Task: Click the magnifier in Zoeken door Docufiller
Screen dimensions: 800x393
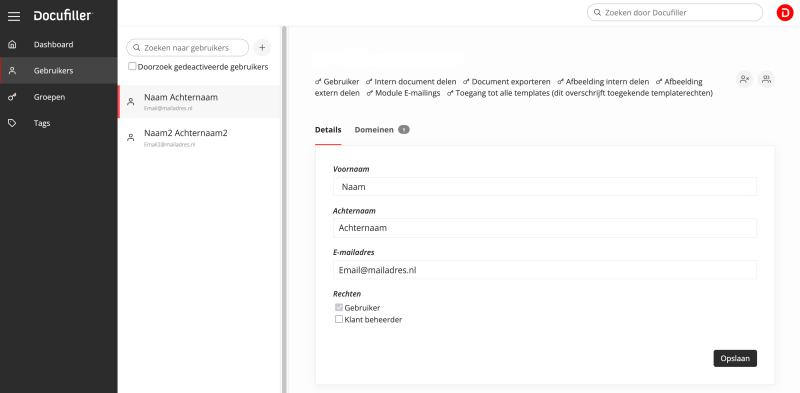Action: coord(597,13)
